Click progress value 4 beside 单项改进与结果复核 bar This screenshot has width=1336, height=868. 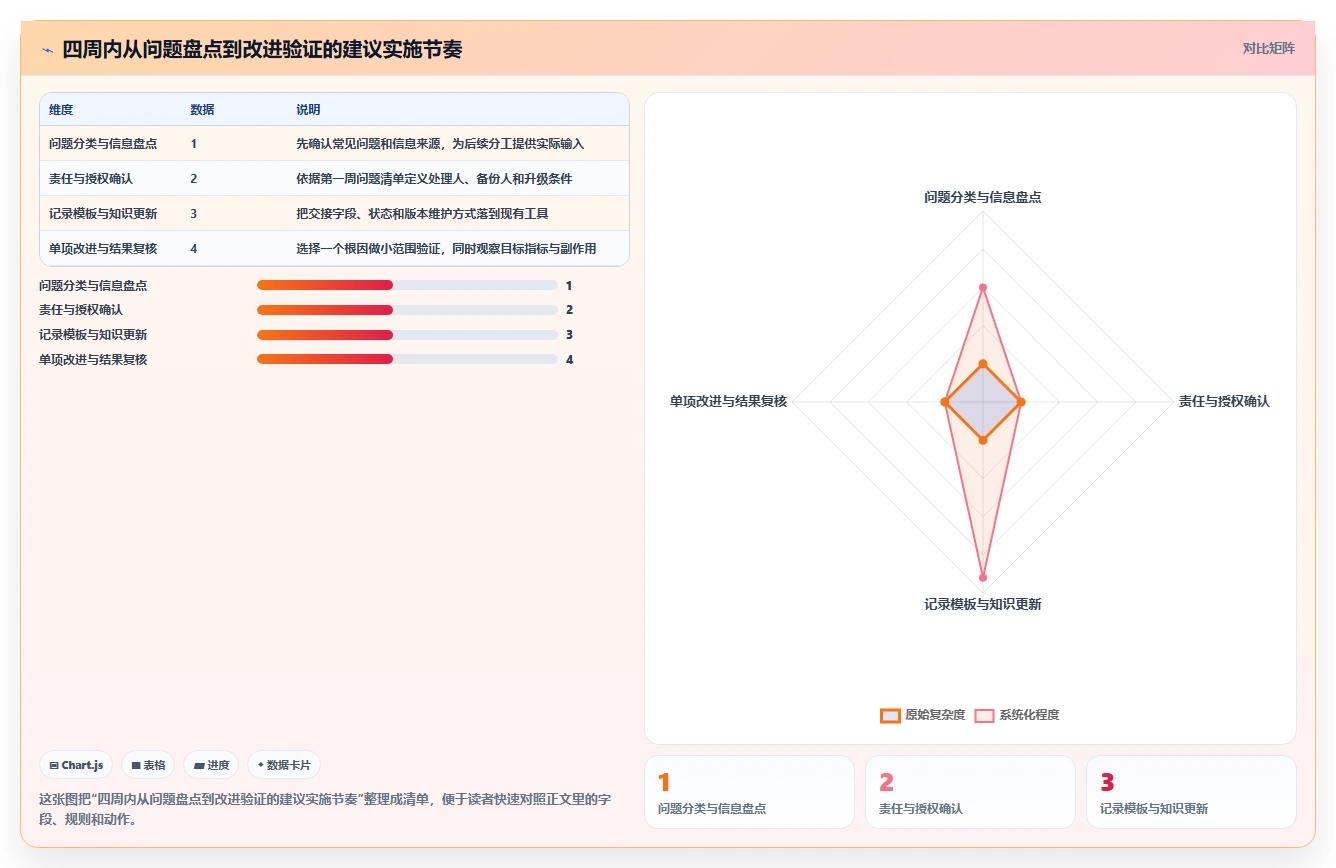pyautogui.click(x=570, y=359)
